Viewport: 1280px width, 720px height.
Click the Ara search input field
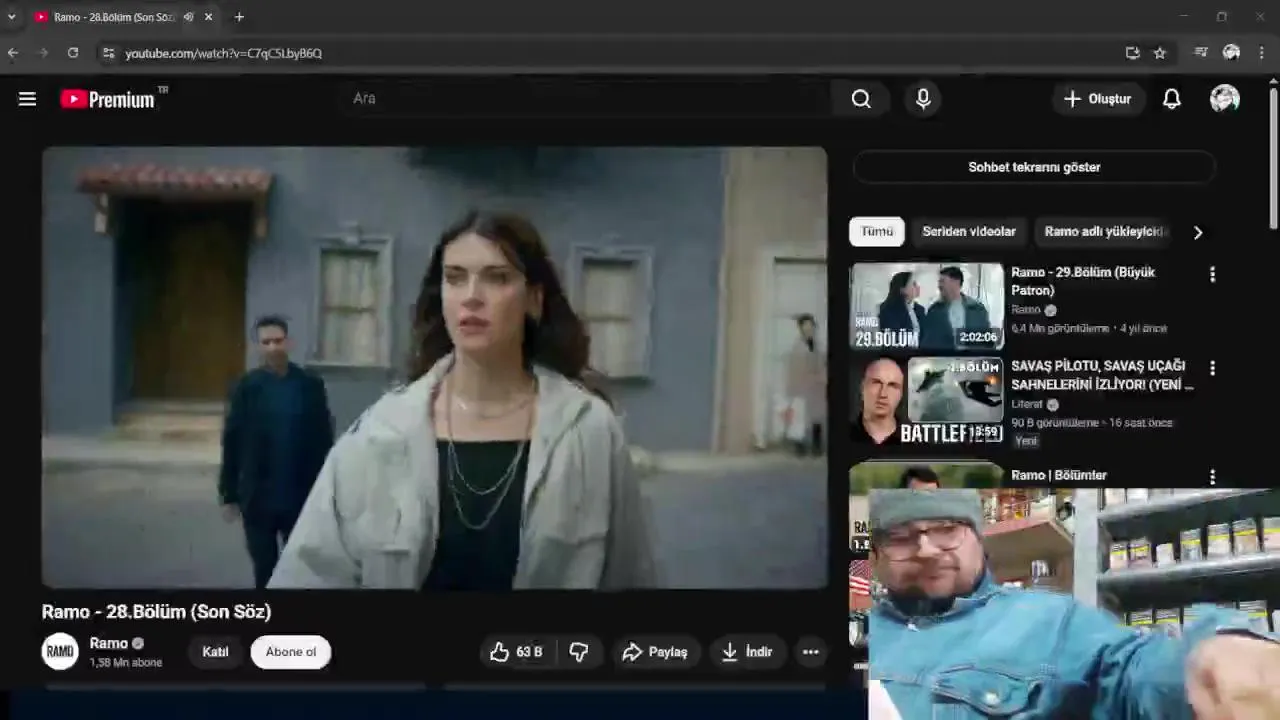[588, 99]
